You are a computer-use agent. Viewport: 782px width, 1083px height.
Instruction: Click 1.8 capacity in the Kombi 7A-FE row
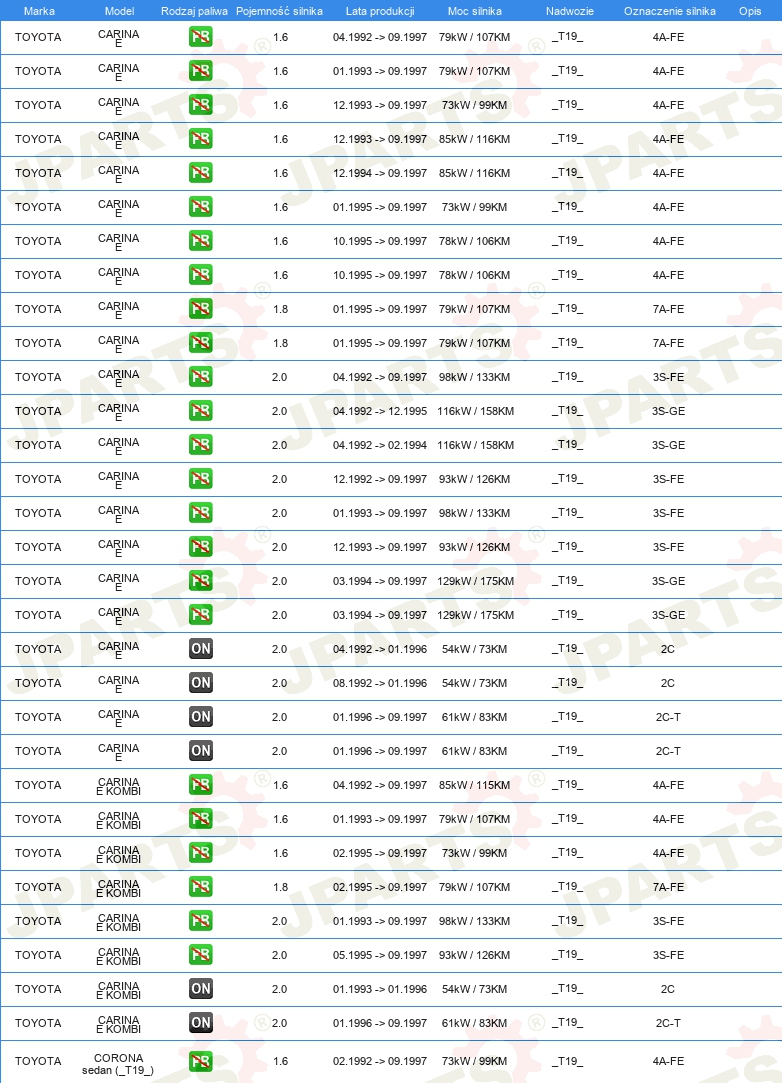coord(280,888)
